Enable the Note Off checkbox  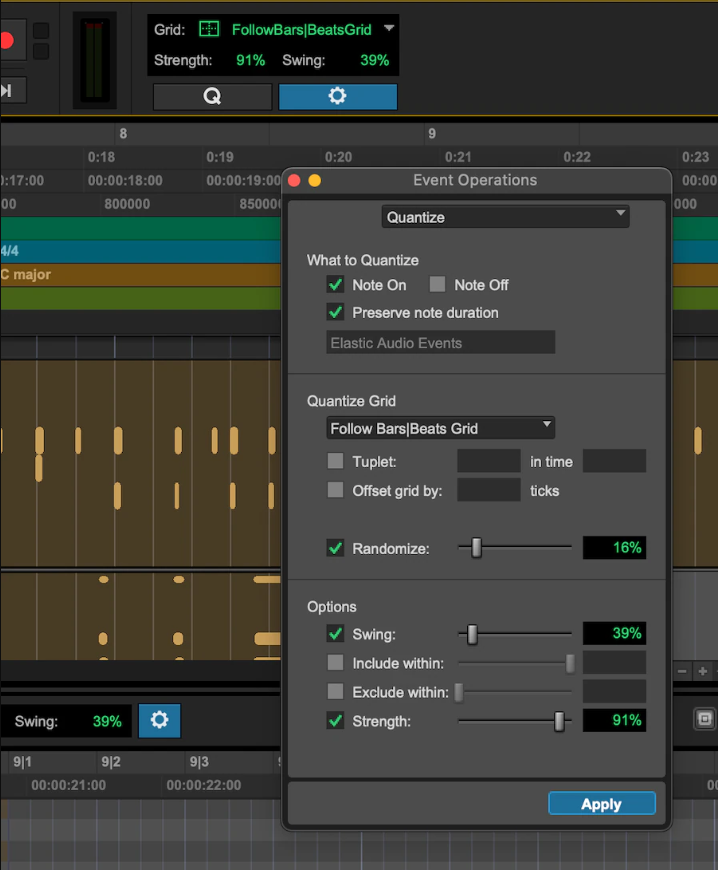coord(437,285)
